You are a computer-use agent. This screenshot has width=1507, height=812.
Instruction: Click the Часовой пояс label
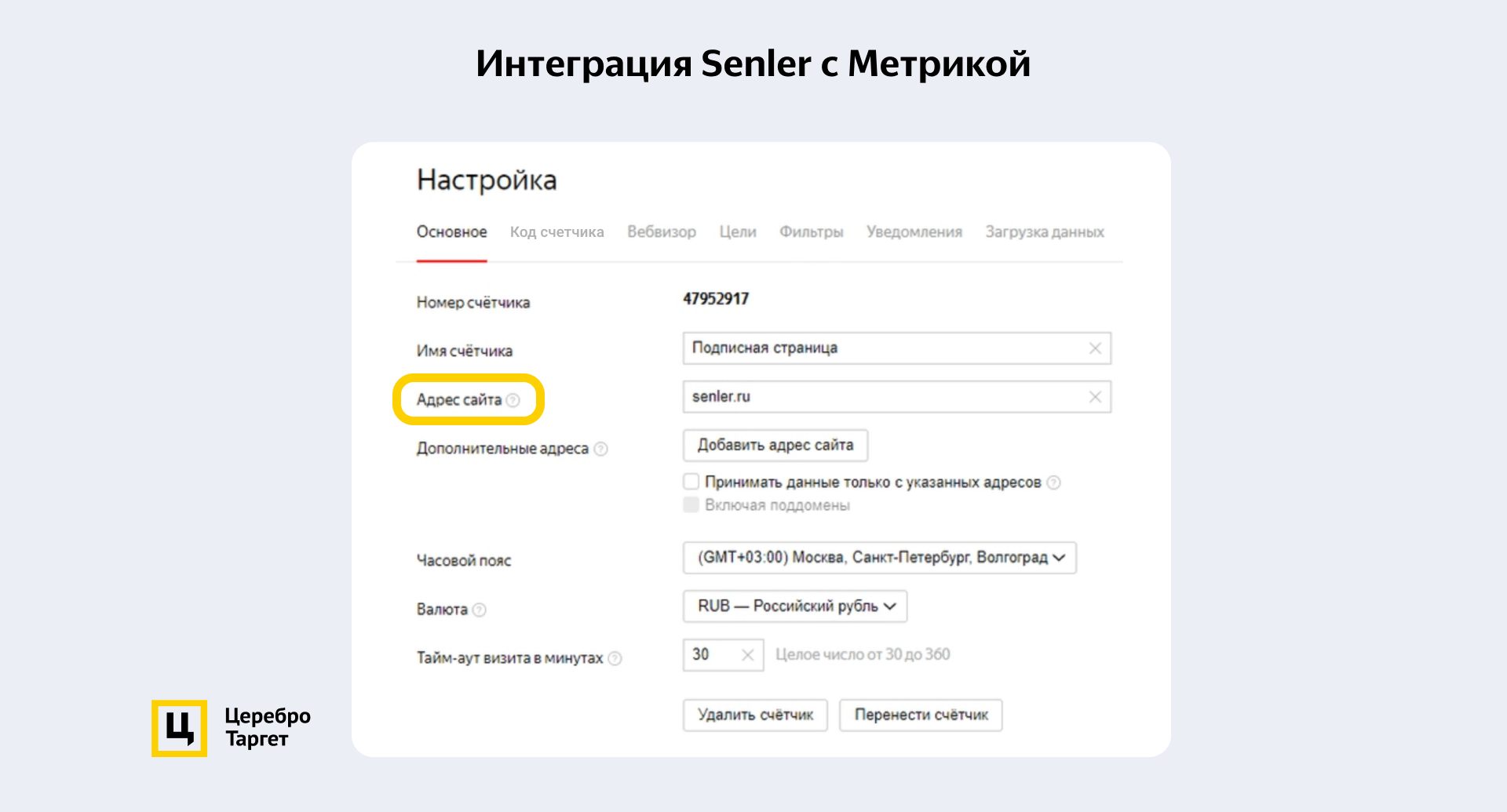tap(464, 561)
